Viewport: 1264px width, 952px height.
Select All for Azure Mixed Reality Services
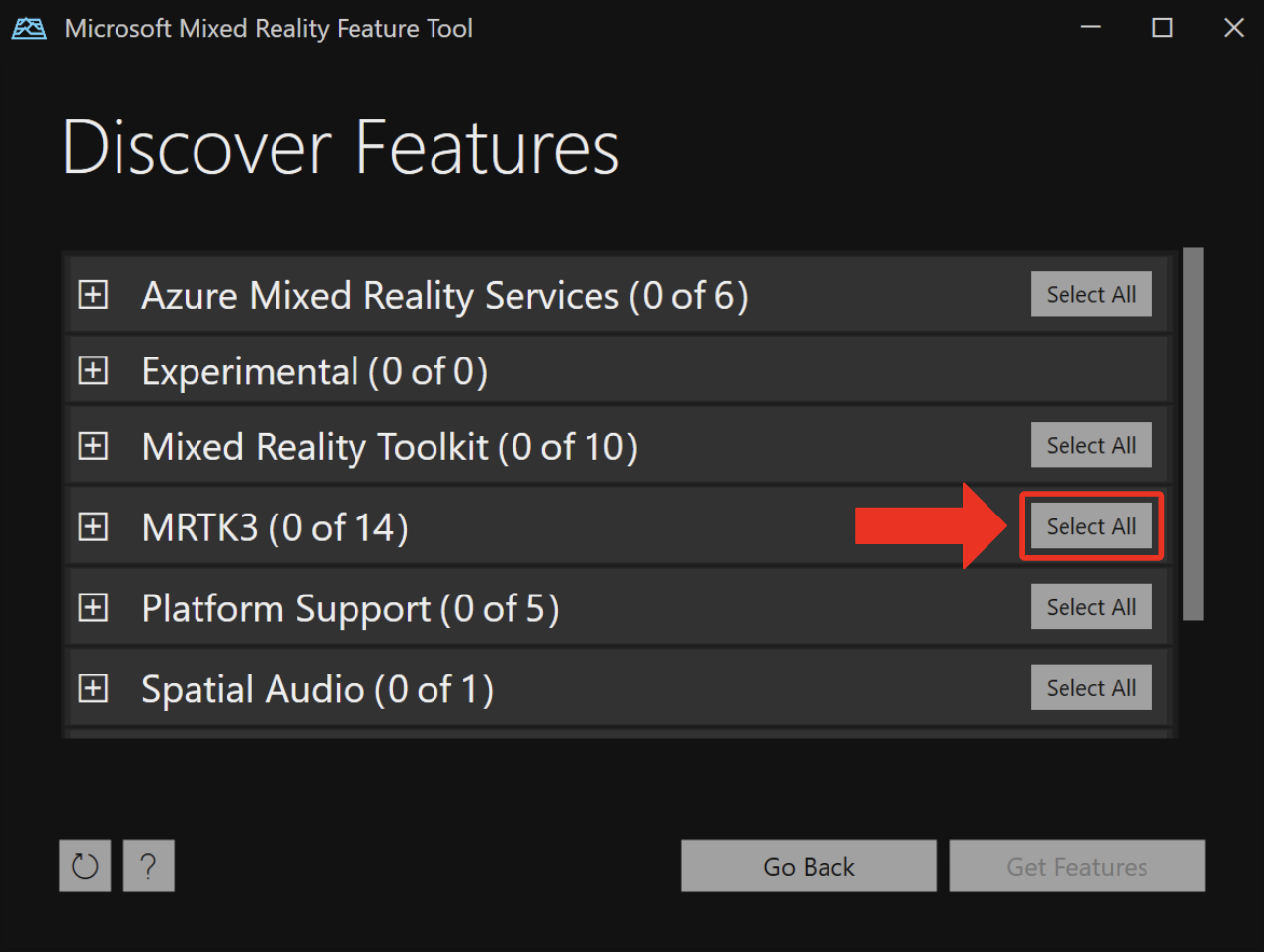coord(1091,294)
